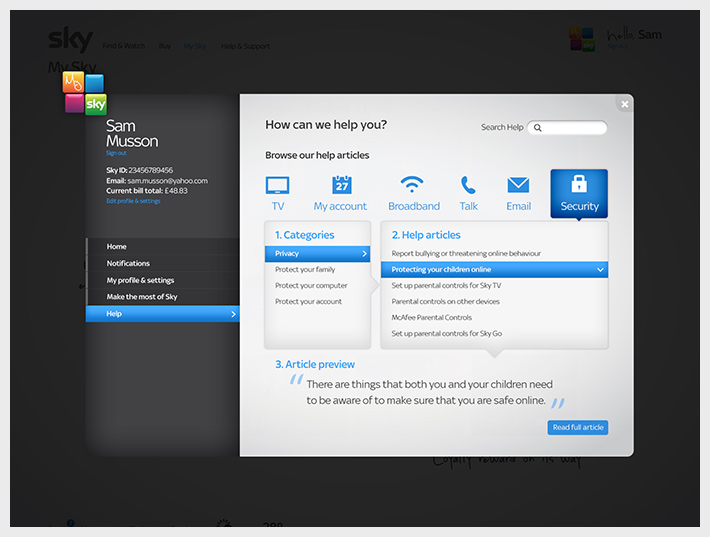Go to Home in sidebar
Image resolution: width=710 pixels, height=537 pixels.
pyautogui.click(x=163, y=246)
